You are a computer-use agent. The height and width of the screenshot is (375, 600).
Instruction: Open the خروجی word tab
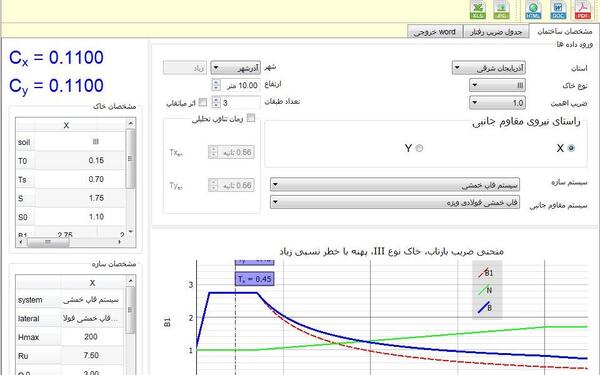(435, 32)
